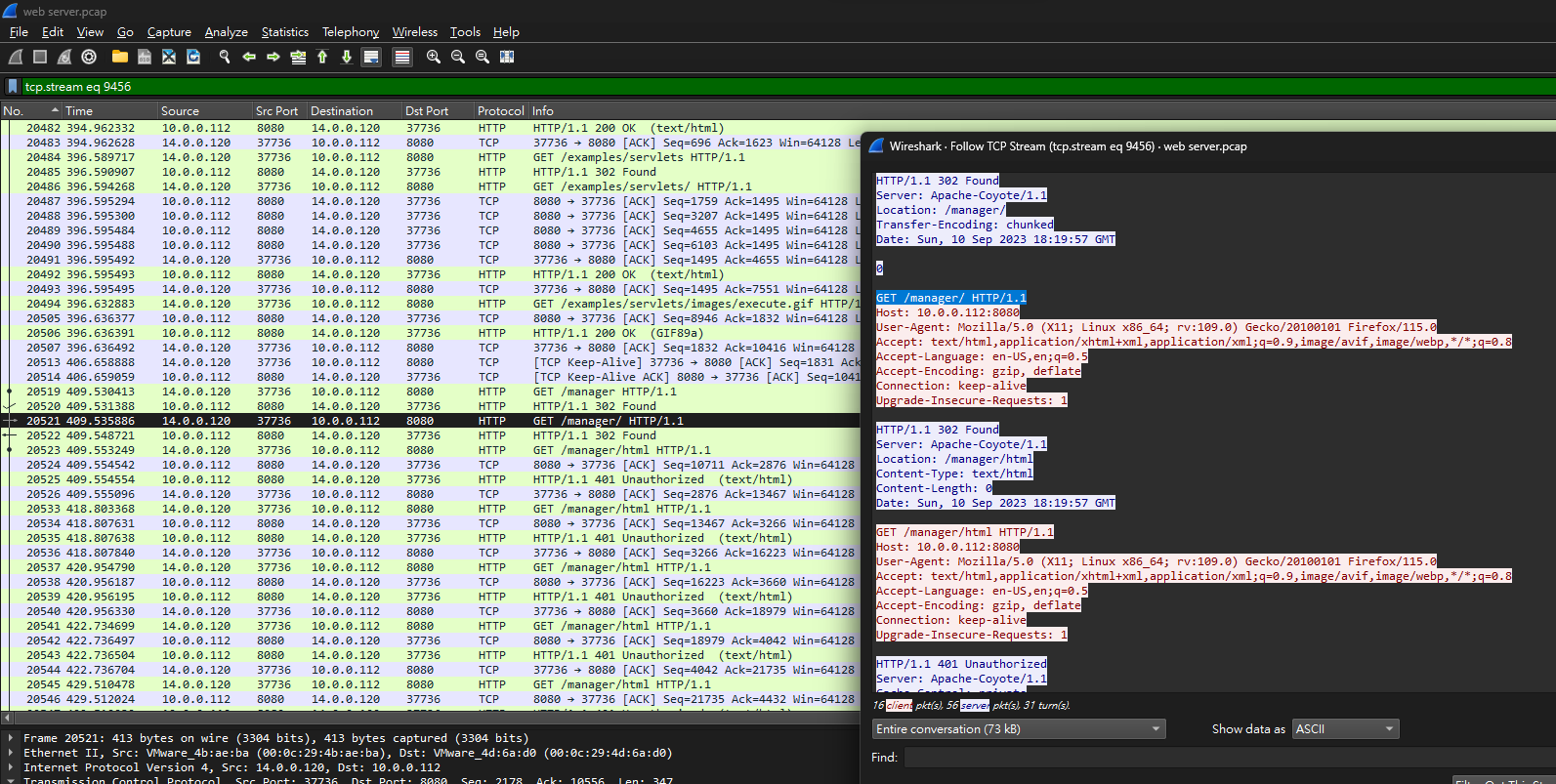Viewport: 1556px width, 784px height.
Task: Select packet number 20525 row
Action: (x=430, y=479)
